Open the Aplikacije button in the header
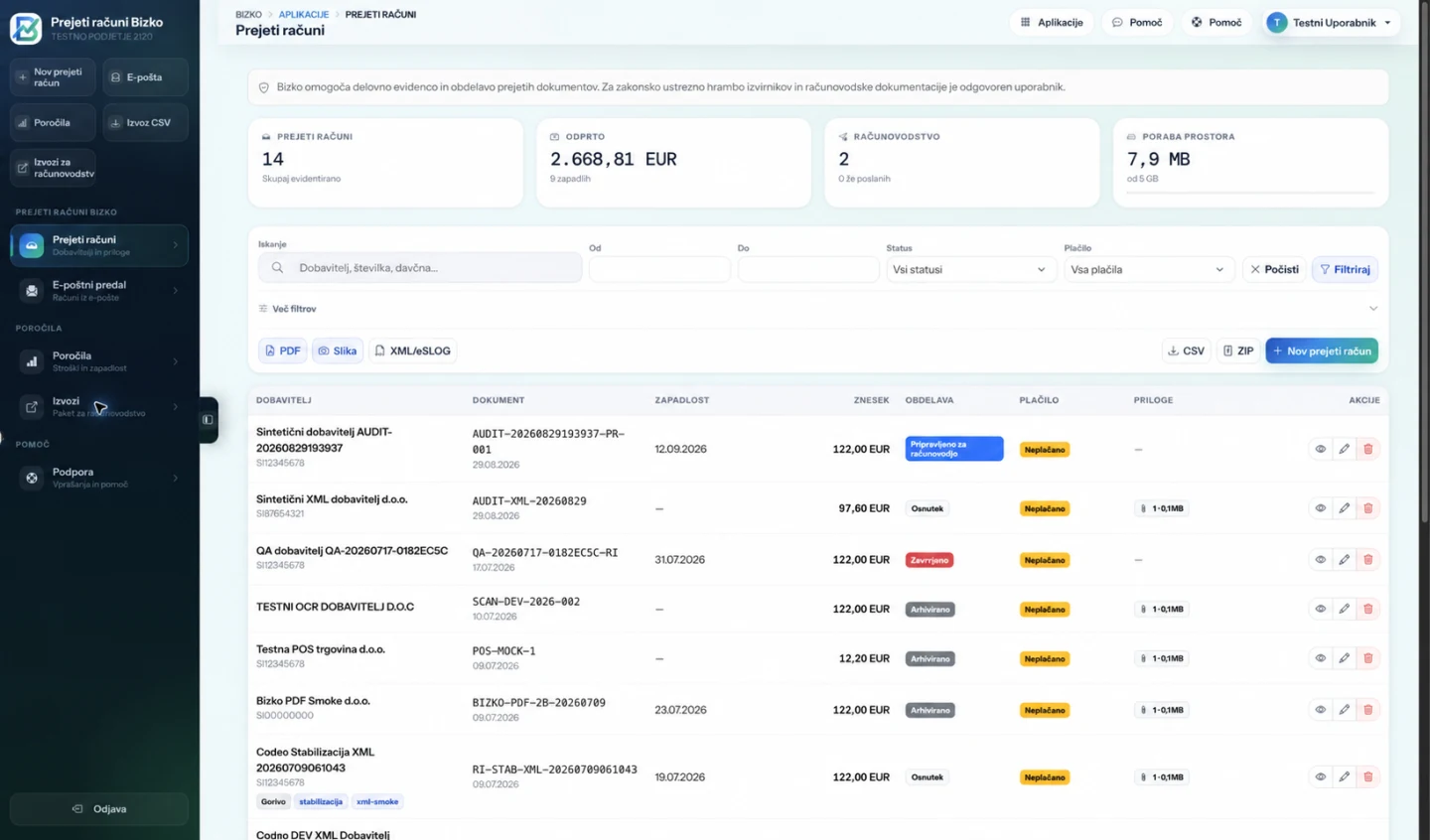This screenshot has height=840, width=1430. click(1052, 22)
